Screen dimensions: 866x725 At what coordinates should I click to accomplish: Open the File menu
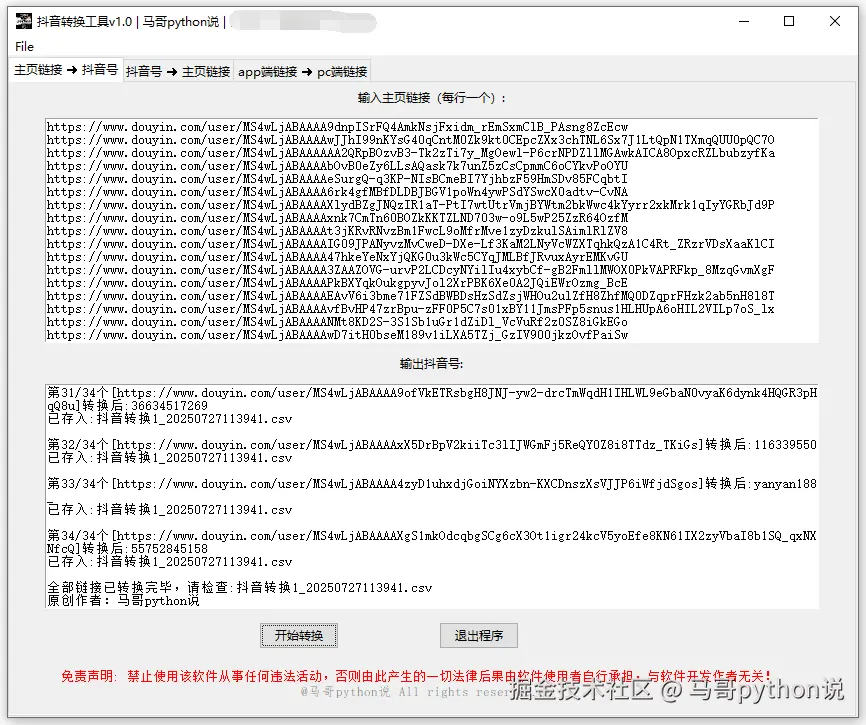tap(23, 46)
